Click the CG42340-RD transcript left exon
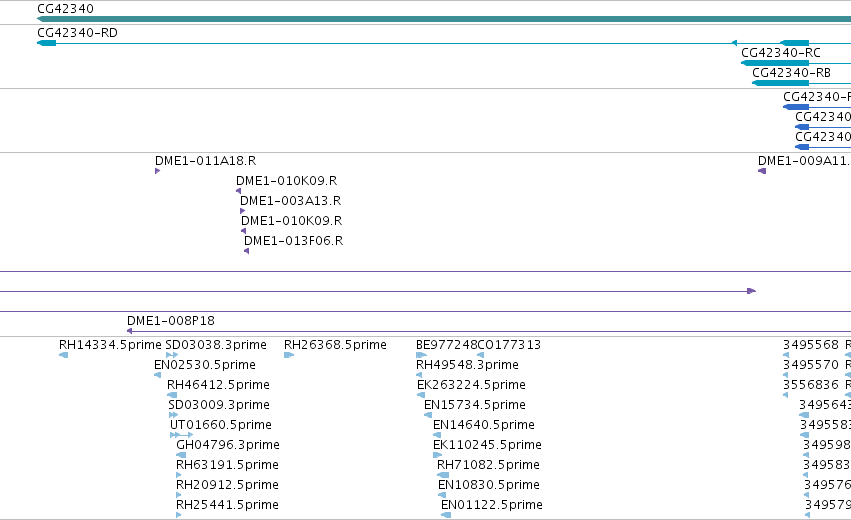The image size is (851, 520). (x=47, y=43)
